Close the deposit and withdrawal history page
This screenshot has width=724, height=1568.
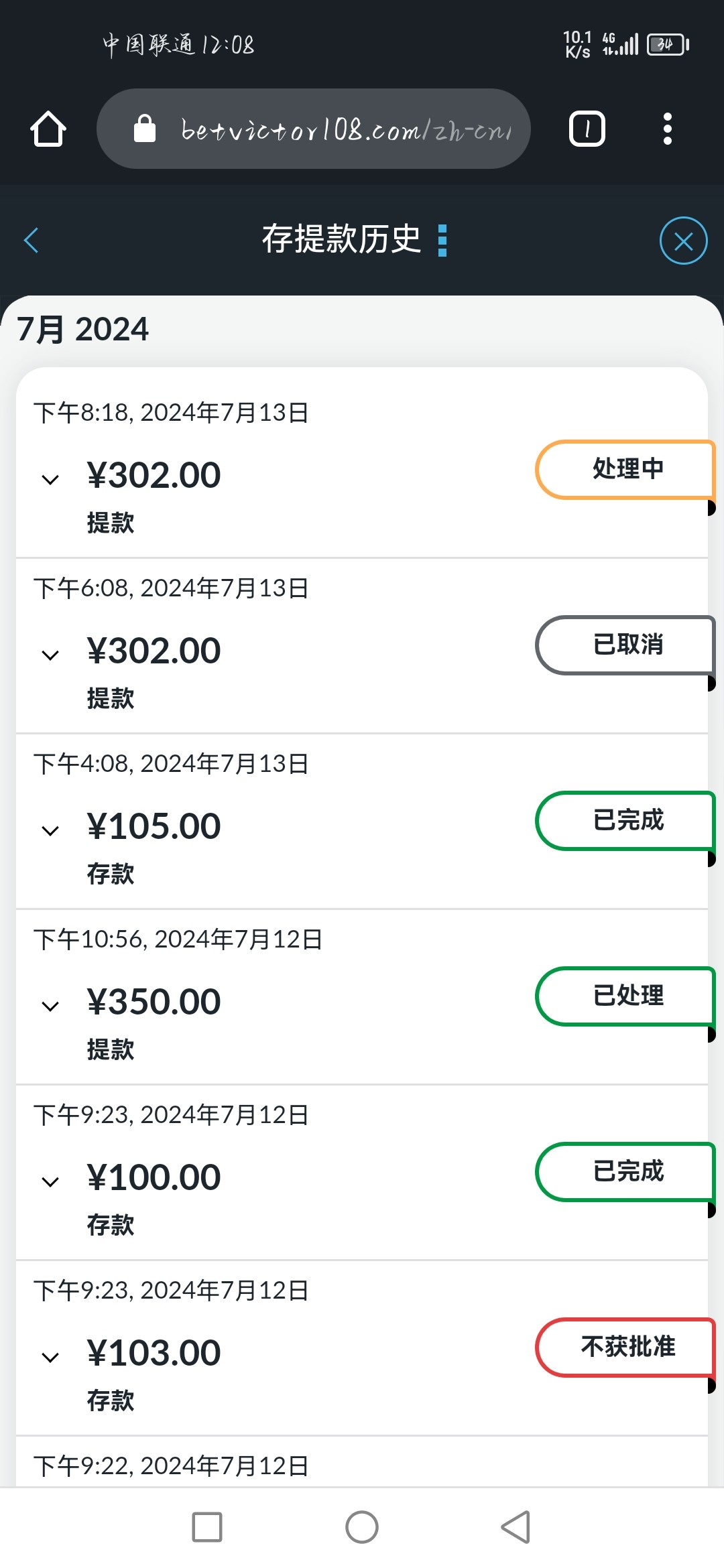point(683,241)
